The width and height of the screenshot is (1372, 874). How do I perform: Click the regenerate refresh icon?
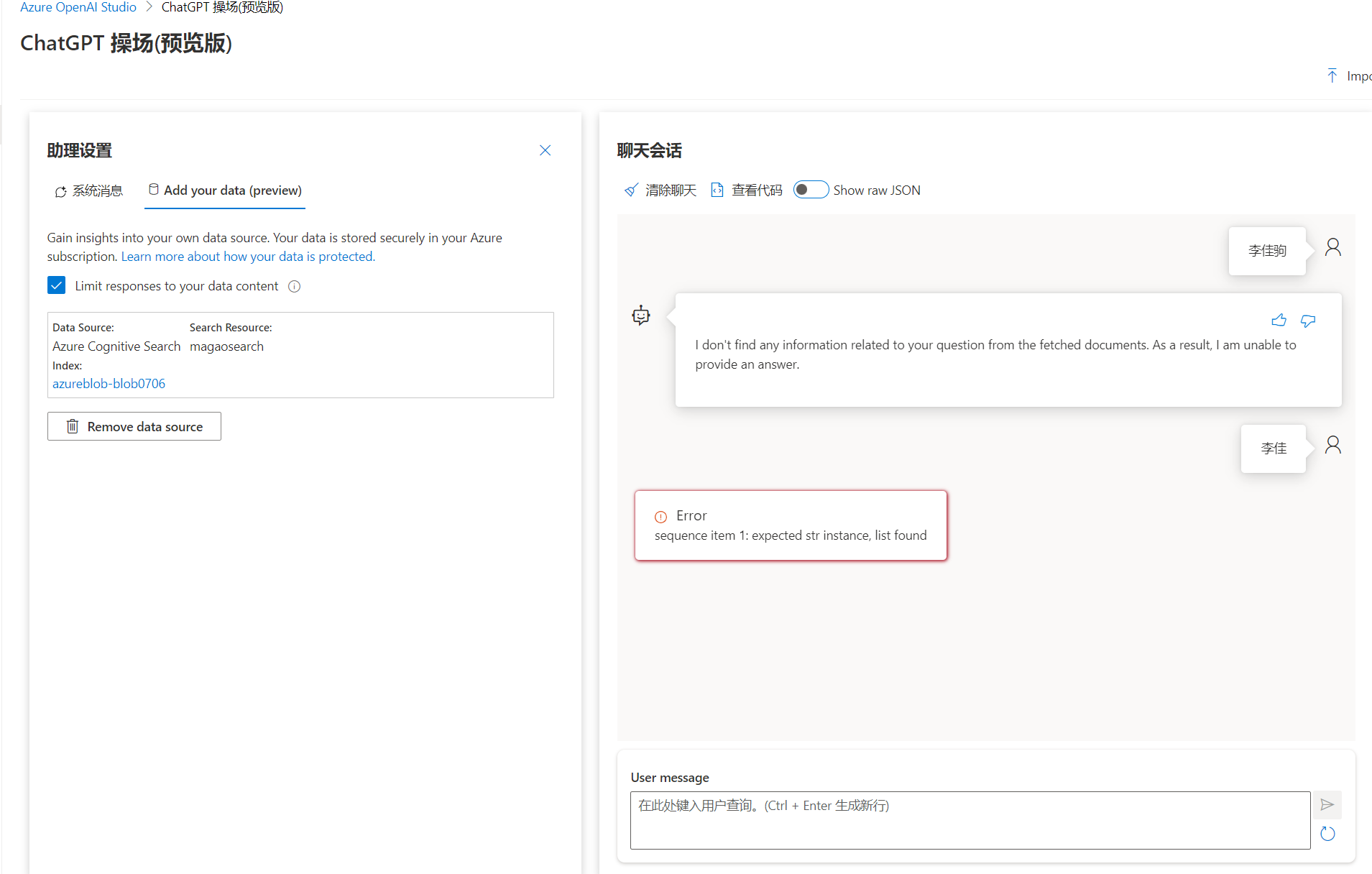point(1327,834)
